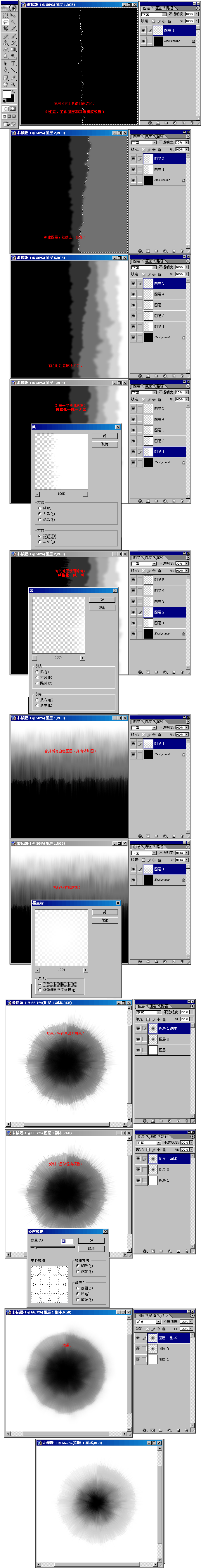Select 缩放(Z) blur method in the 径向模糊 dialog
The width and height of the screenshot is (201, 1568).
(77, 1271)
